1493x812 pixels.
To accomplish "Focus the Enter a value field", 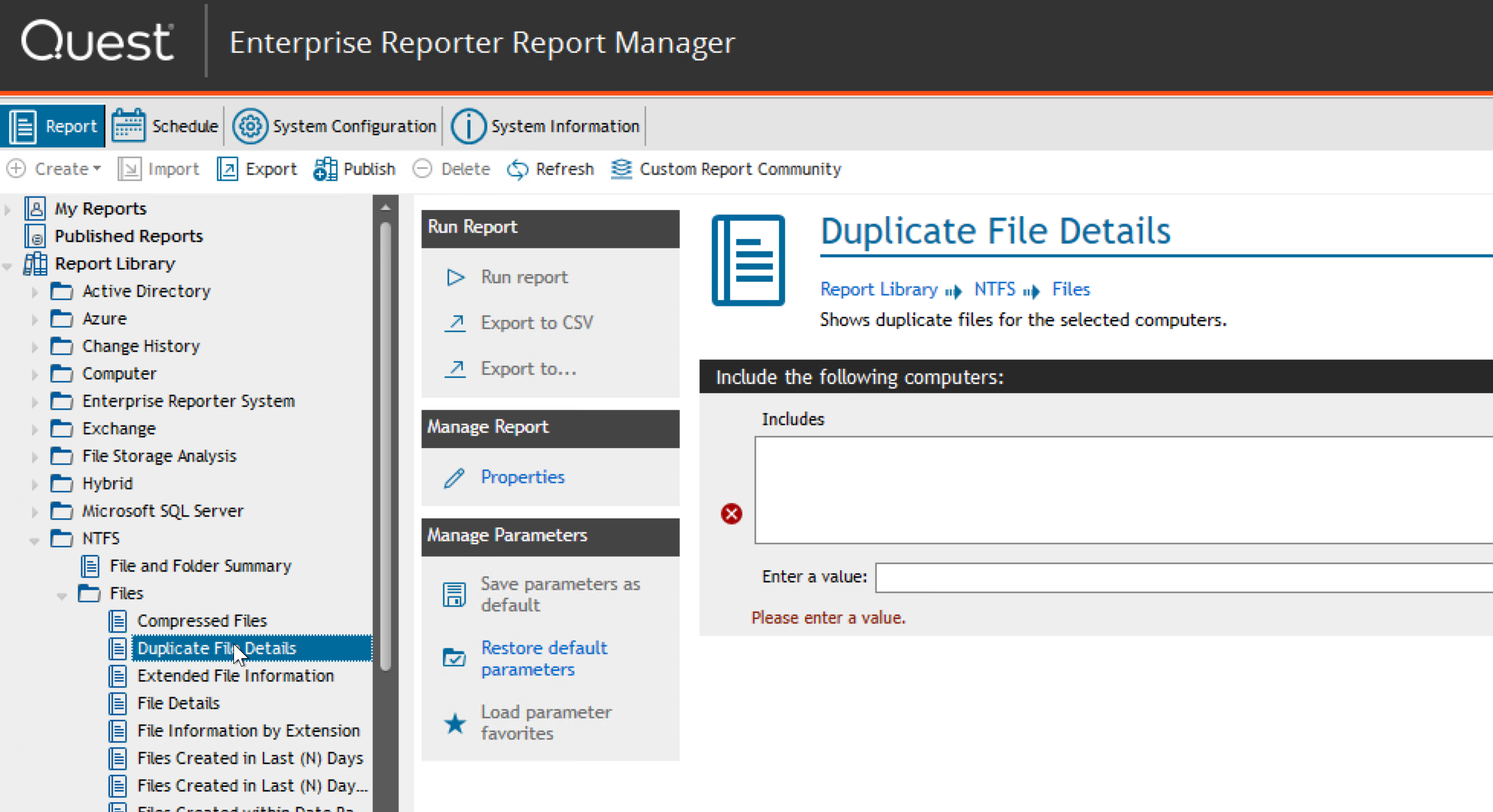I will (1184, 578).
